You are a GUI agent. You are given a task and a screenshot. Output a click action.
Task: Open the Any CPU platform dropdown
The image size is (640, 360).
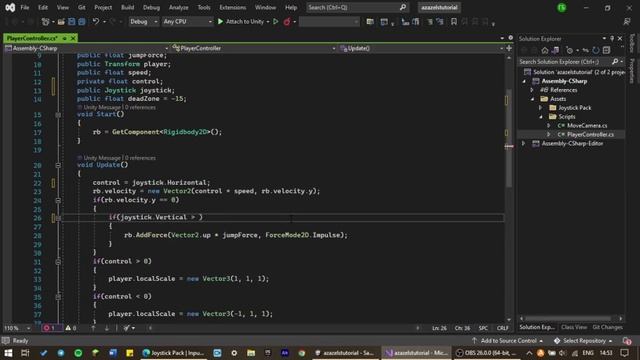pyautogui.click(x=187, y=22)
